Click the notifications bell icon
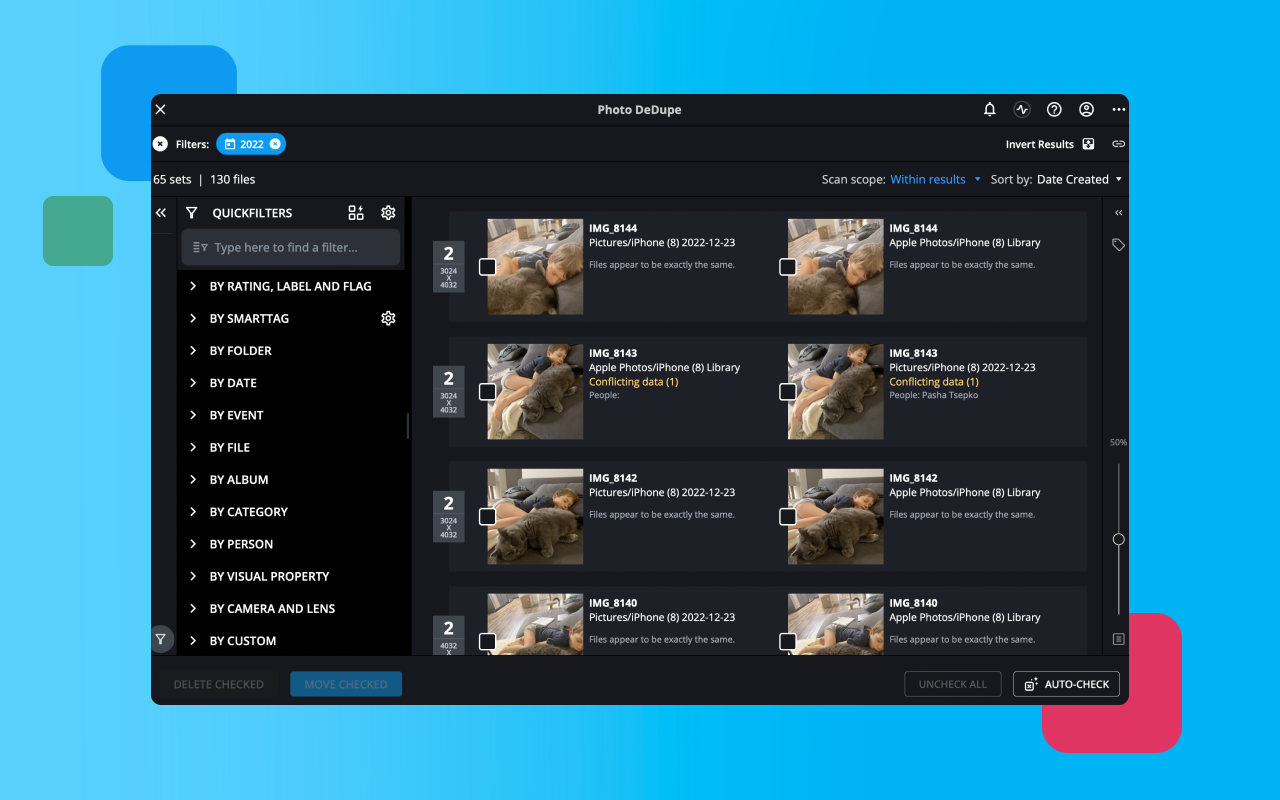Screen dimensions: 1280x800 click(990, 110)
